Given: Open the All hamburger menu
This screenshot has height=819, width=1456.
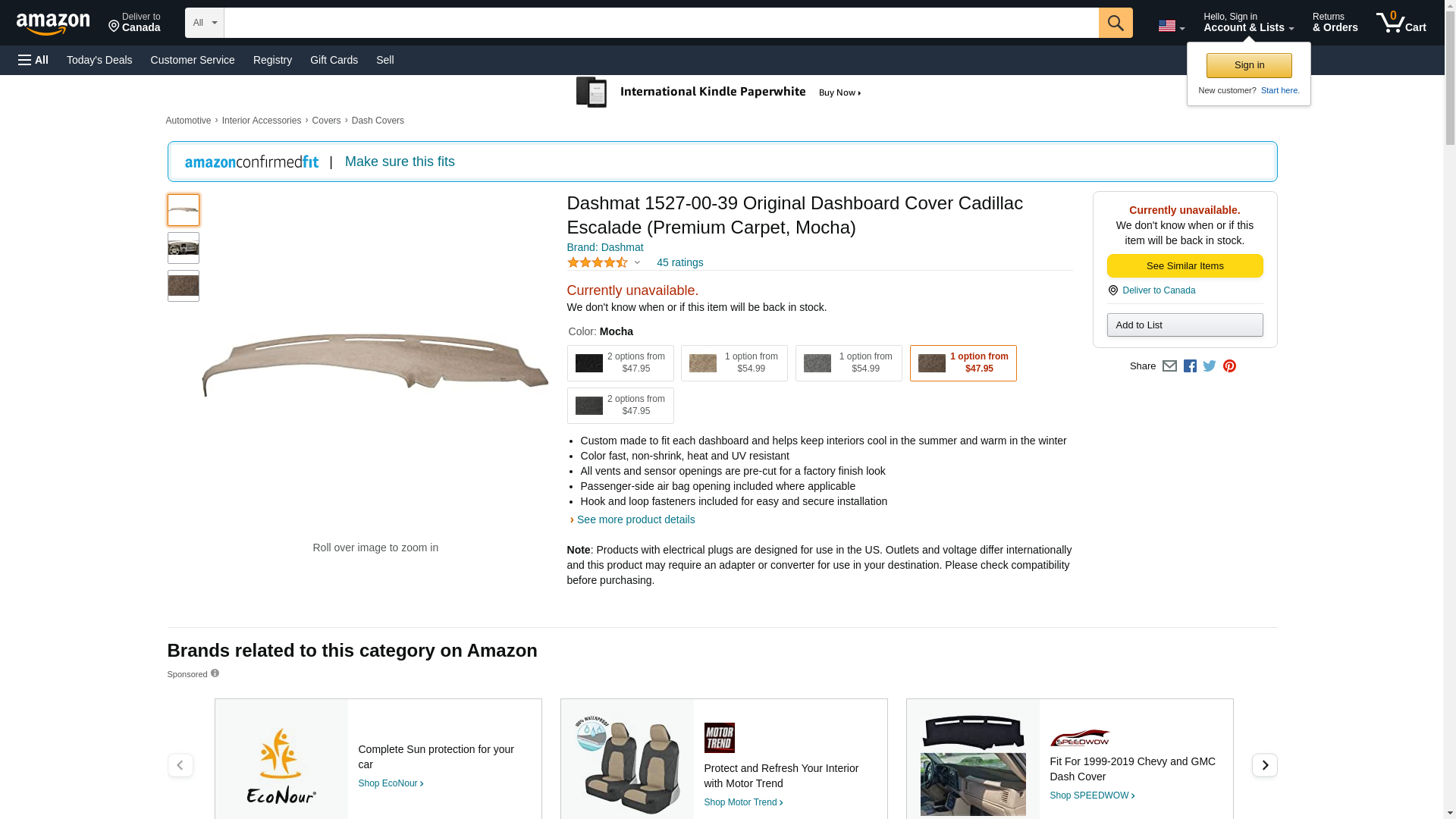Looking at the screenshot, I should coord(33,60).
